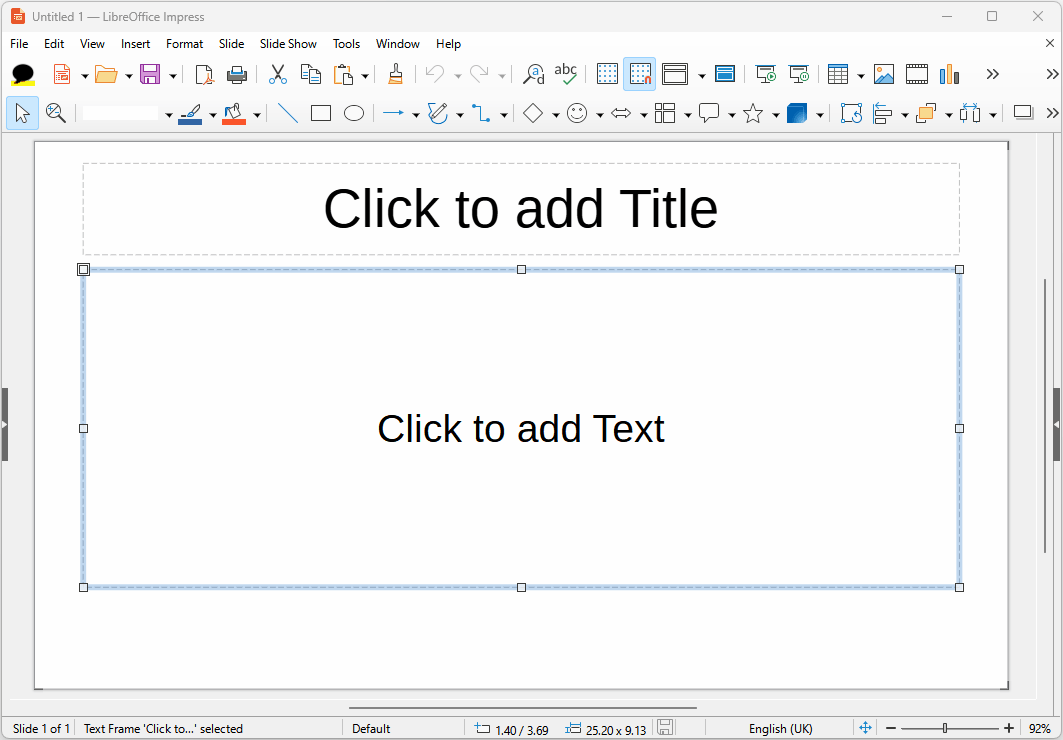
Task: Open the Save dropdown arrow
Action: (173, 76)
